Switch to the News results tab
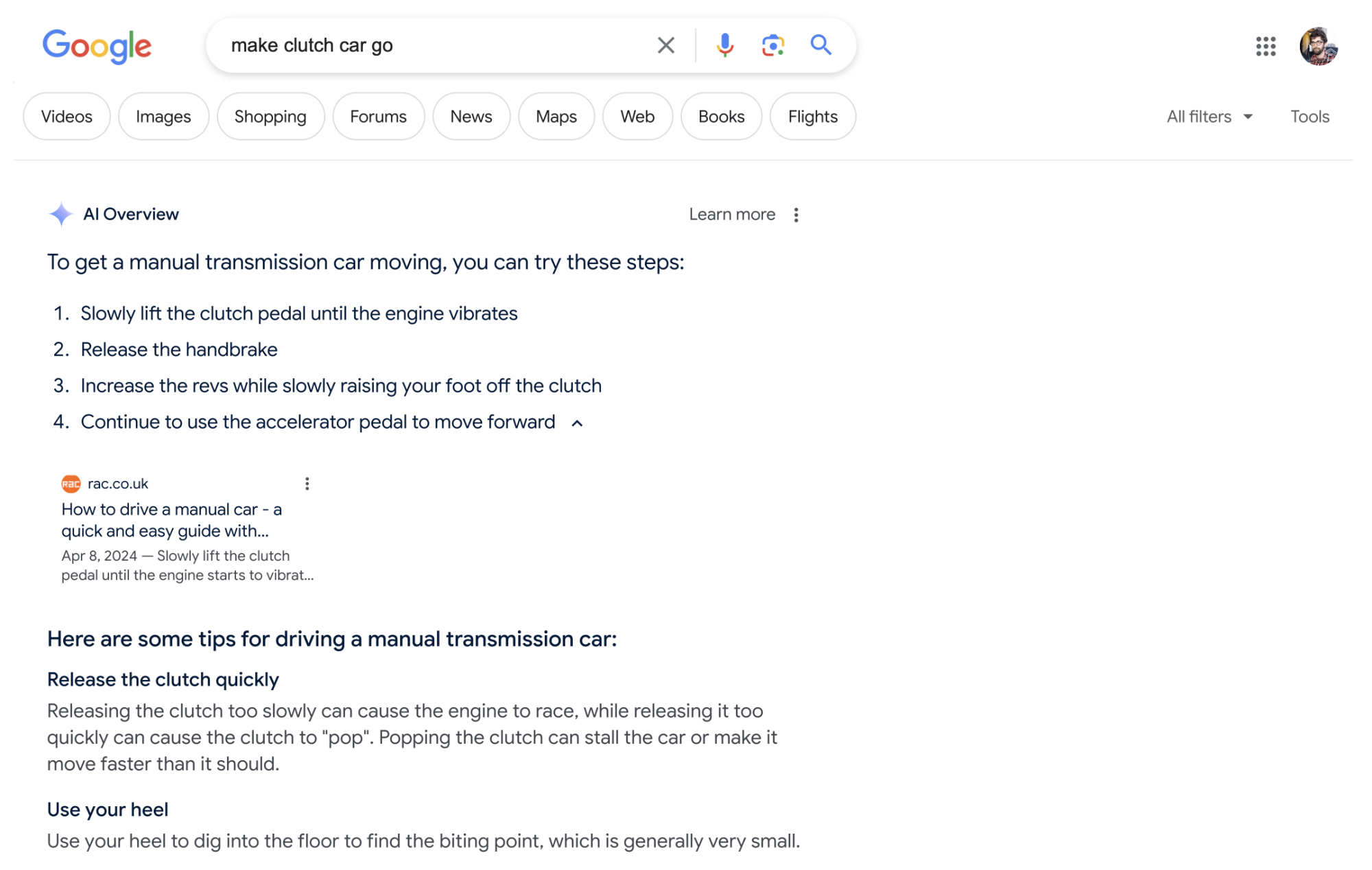This screenshot has width=1372, height=870. (x=471, y=117)
